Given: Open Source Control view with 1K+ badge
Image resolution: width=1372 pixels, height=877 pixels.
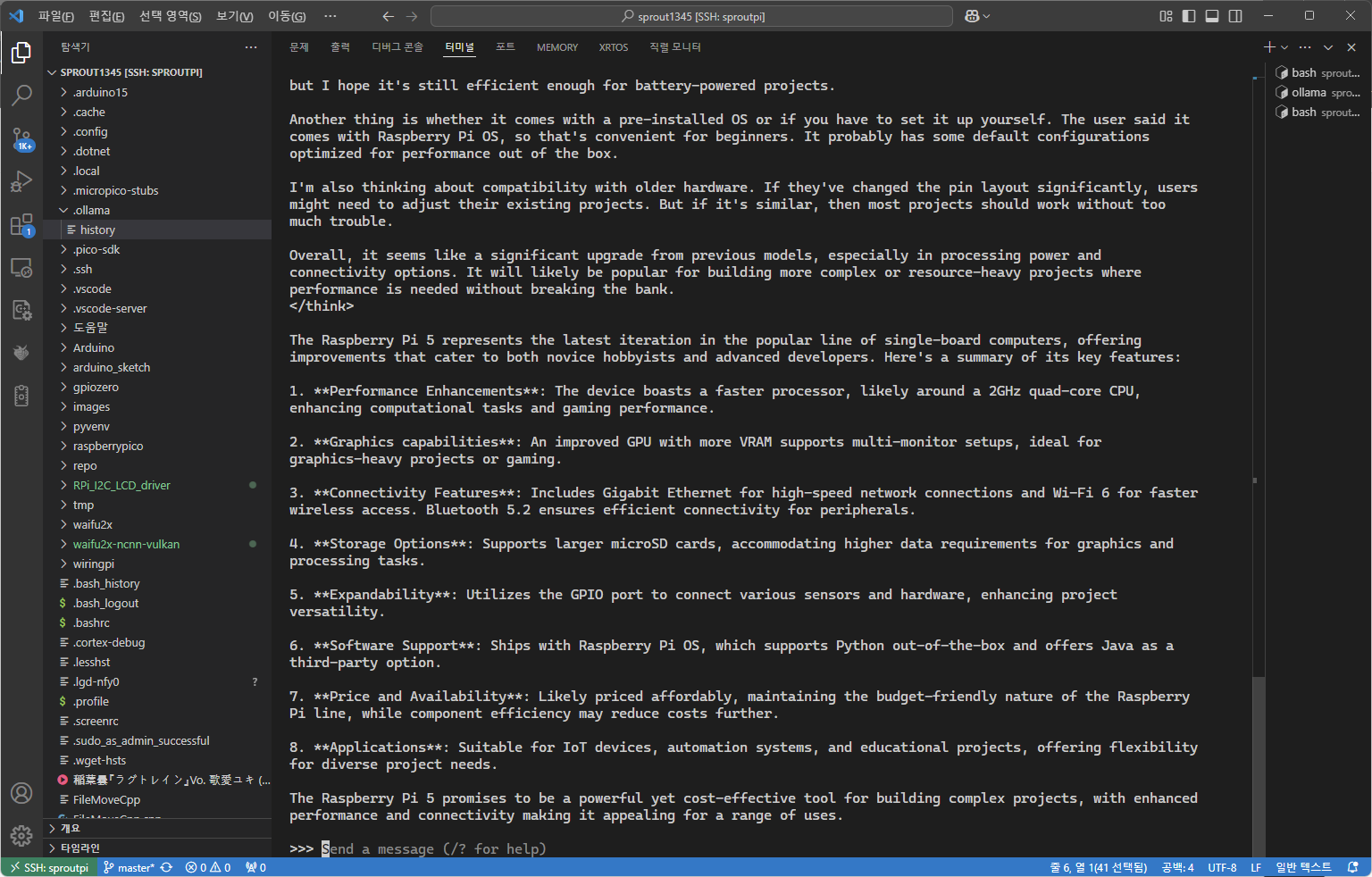Looking at the screenshot, I should (21, 138).
